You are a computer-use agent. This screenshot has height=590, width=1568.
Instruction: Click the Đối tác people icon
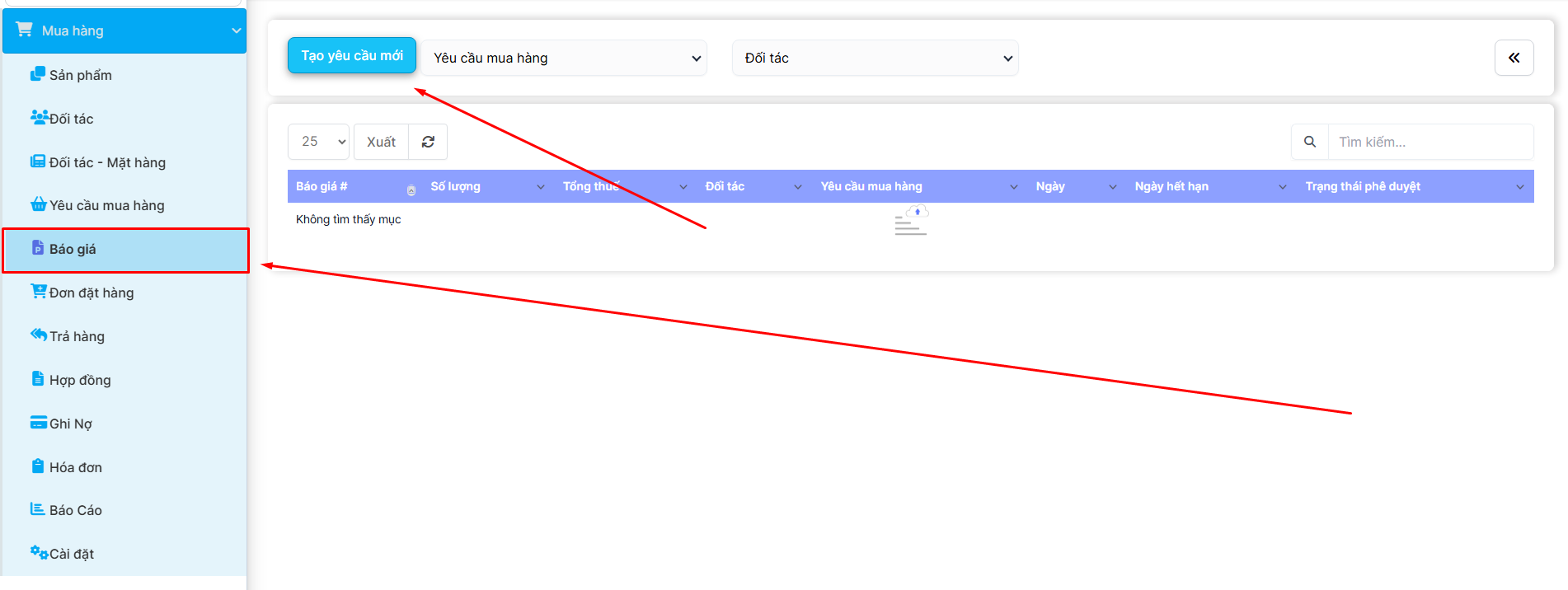point(39,117)
